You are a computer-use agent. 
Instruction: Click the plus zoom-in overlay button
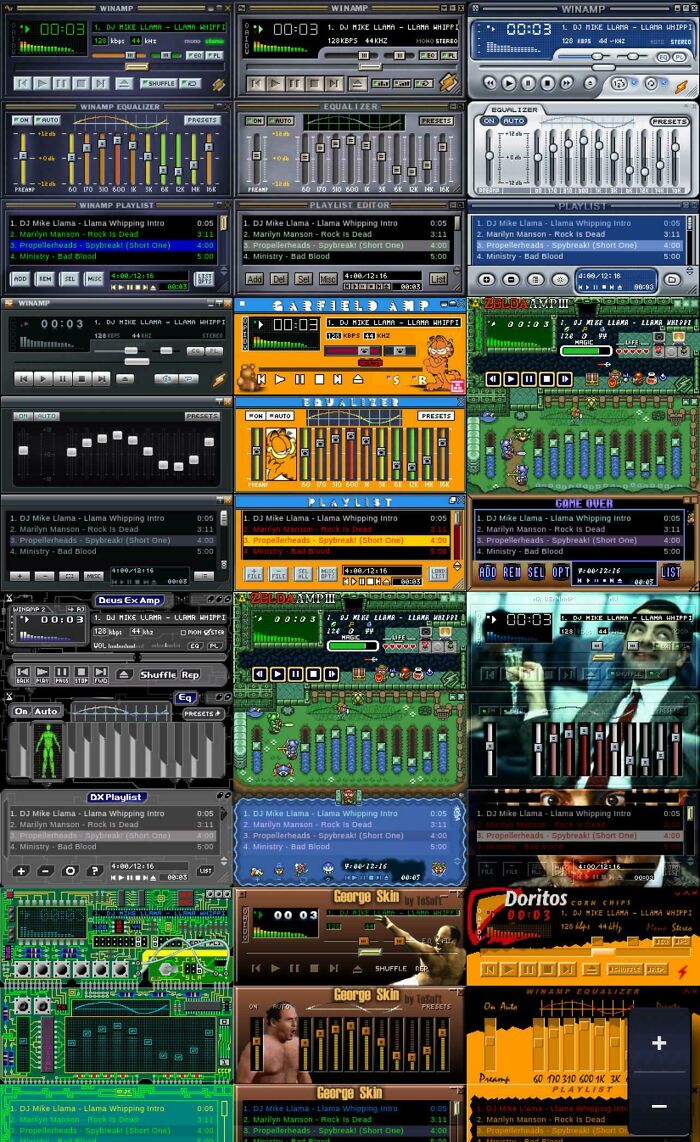pos(659,1043)
